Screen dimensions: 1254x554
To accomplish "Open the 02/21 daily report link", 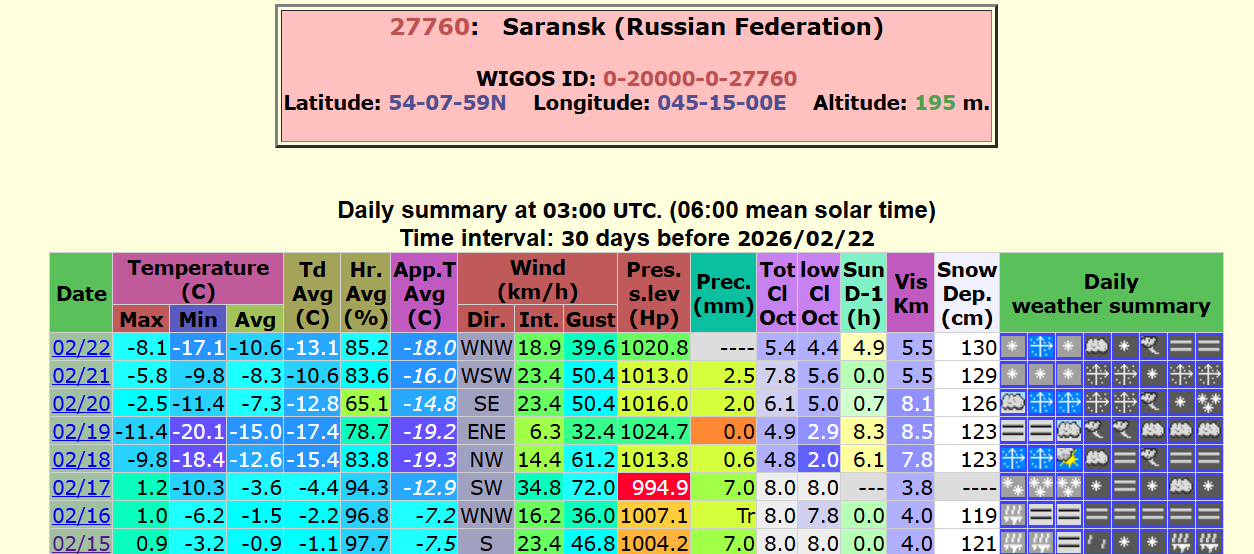I will point(81,376).
